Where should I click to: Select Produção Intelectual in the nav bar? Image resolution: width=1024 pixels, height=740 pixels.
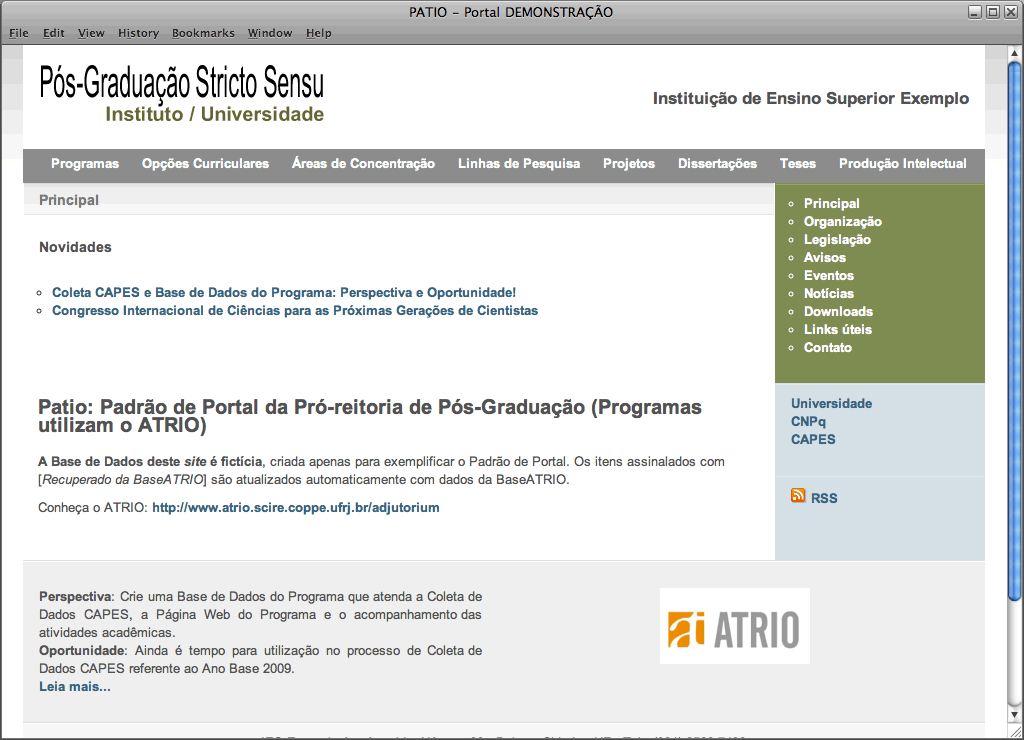(x=902, y=164)
